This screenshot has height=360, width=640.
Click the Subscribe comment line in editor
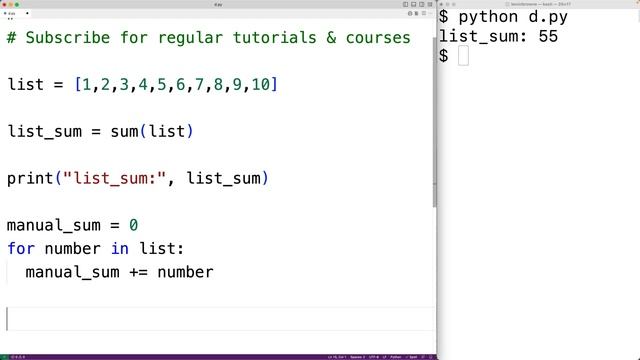(209, 38)
